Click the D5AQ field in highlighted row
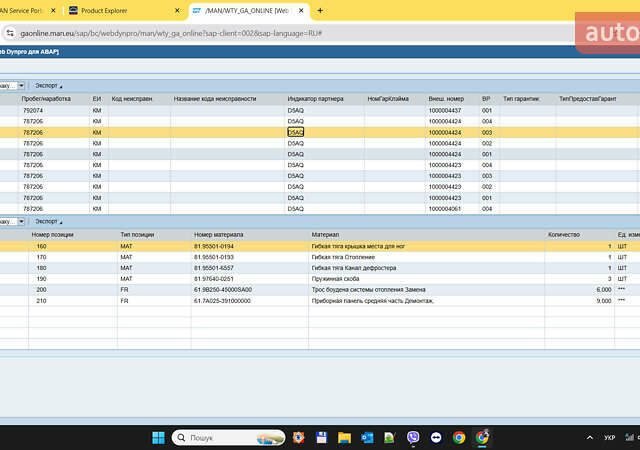This screenshot has width=640, height=450. coord(296,131)
